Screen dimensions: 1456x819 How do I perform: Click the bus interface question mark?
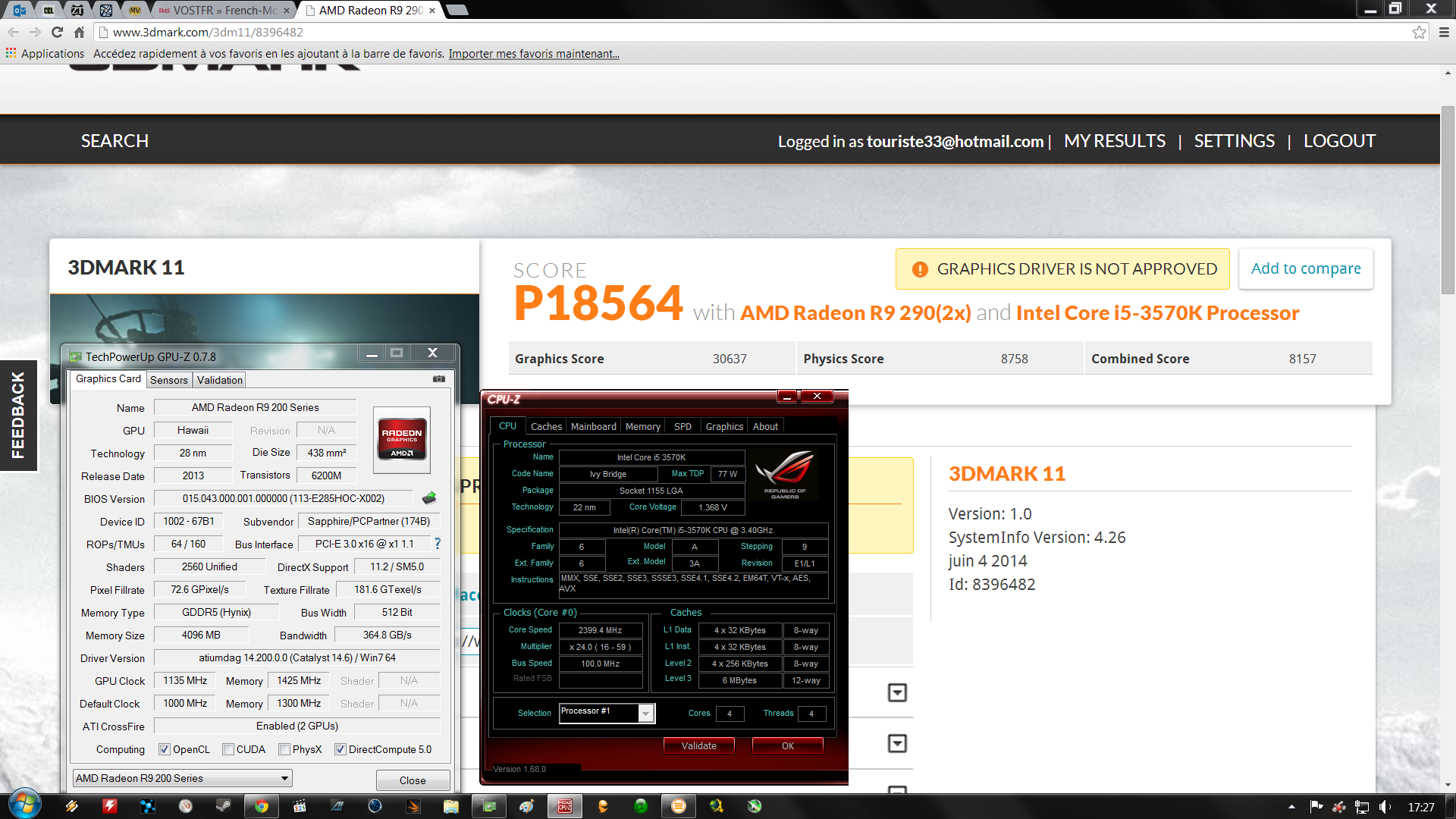point(438,544)
